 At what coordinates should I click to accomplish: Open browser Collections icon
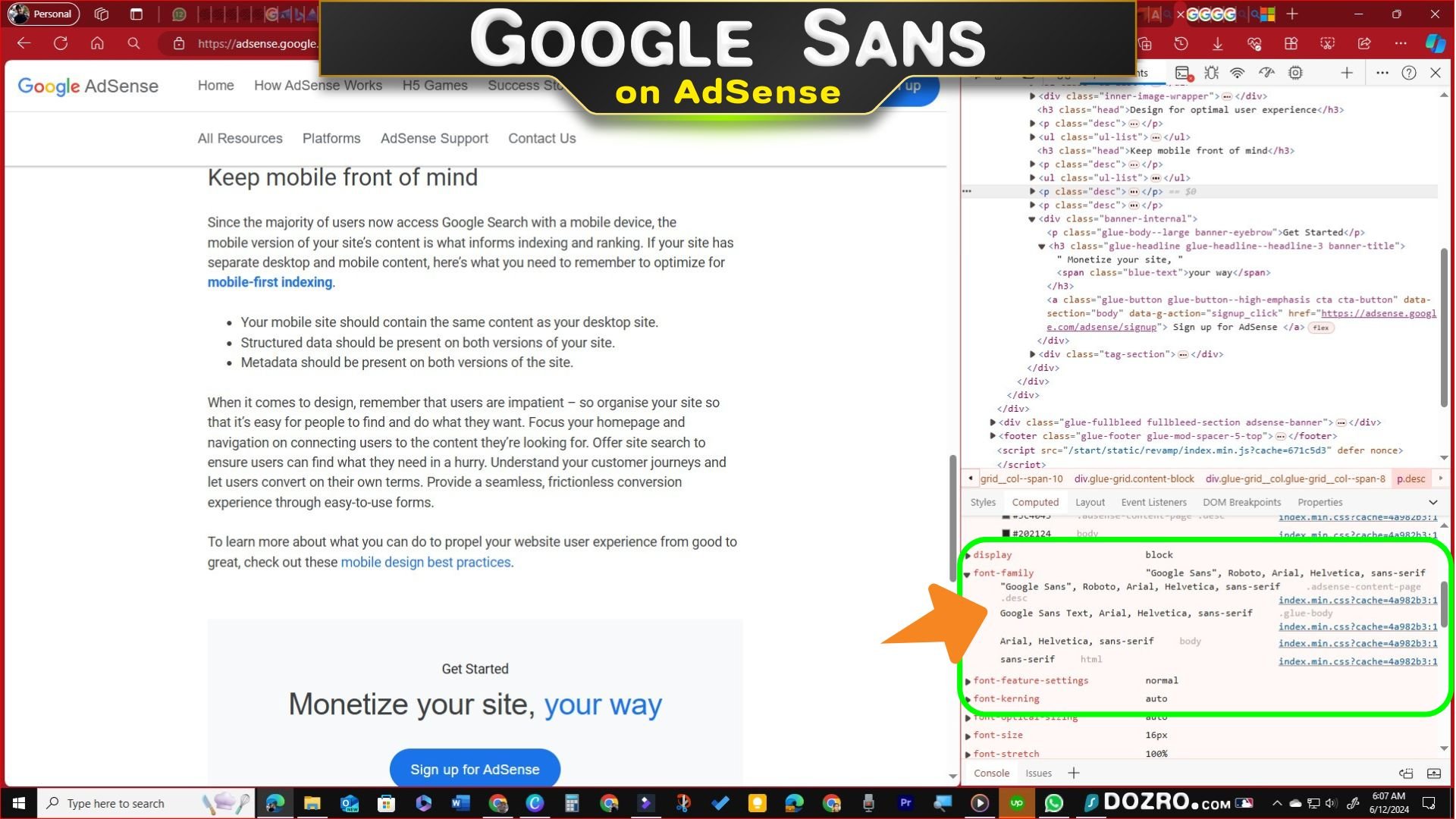[1145, 43]
